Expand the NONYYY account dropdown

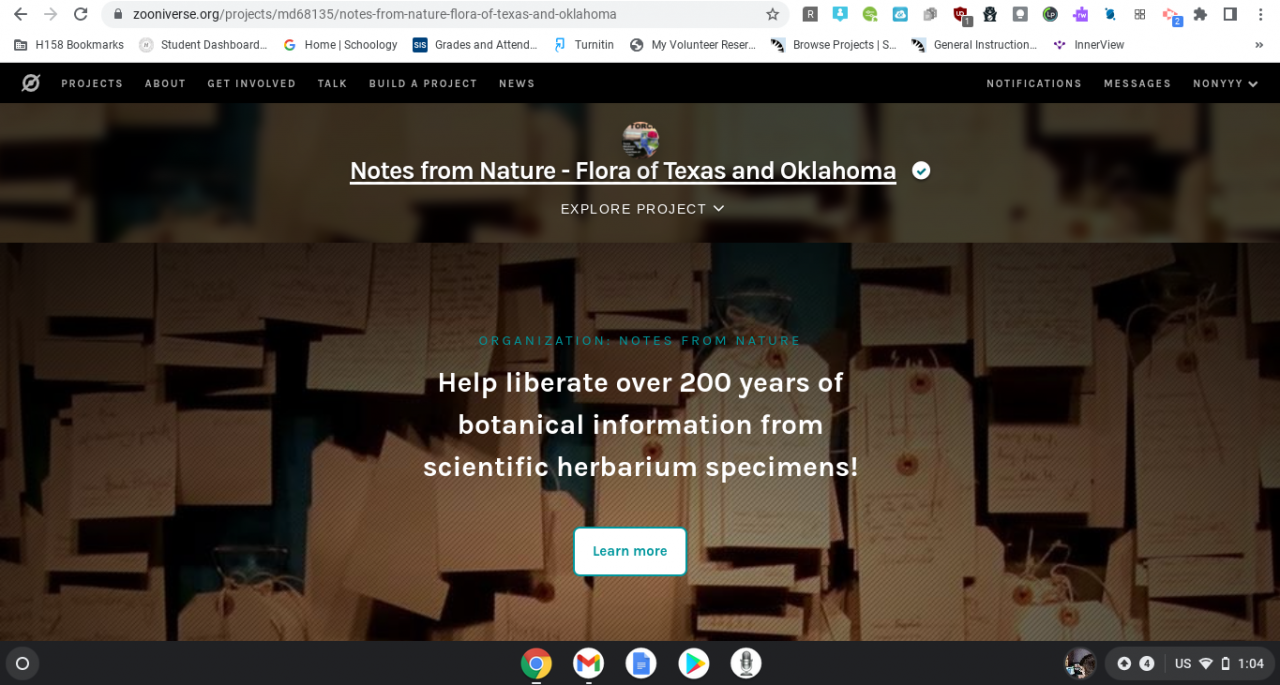click(1225, 84)
